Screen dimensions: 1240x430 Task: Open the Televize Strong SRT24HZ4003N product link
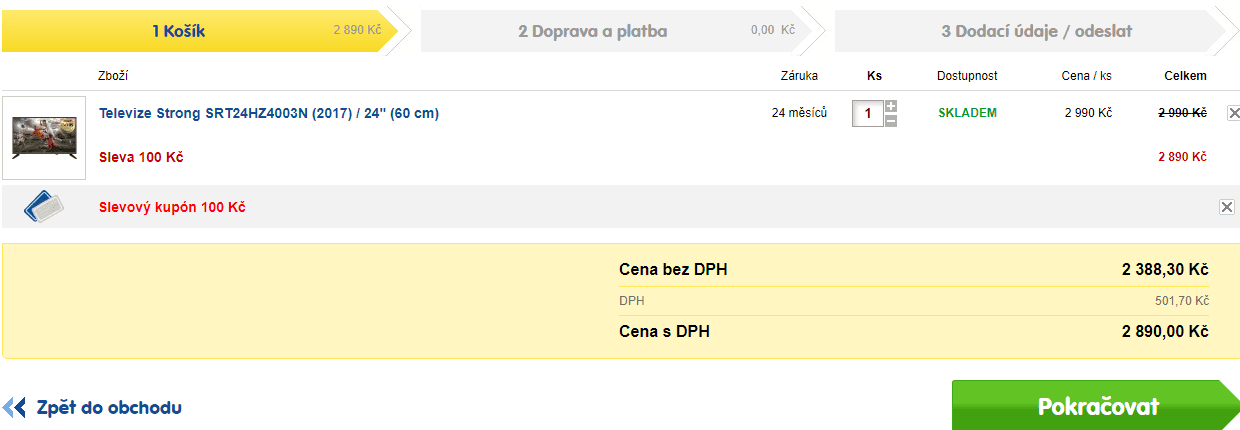click(268, 114)
